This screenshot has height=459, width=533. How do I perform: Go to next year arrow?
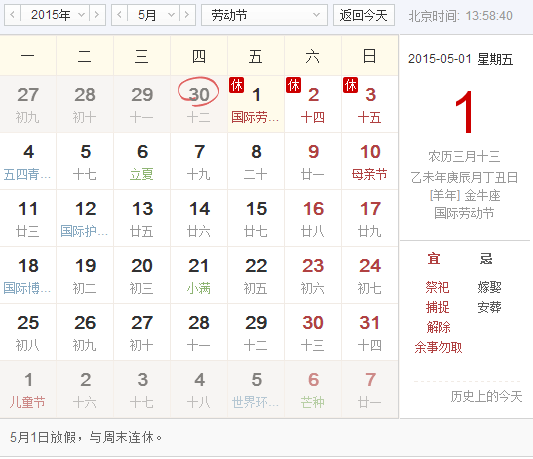coord(97,15)
